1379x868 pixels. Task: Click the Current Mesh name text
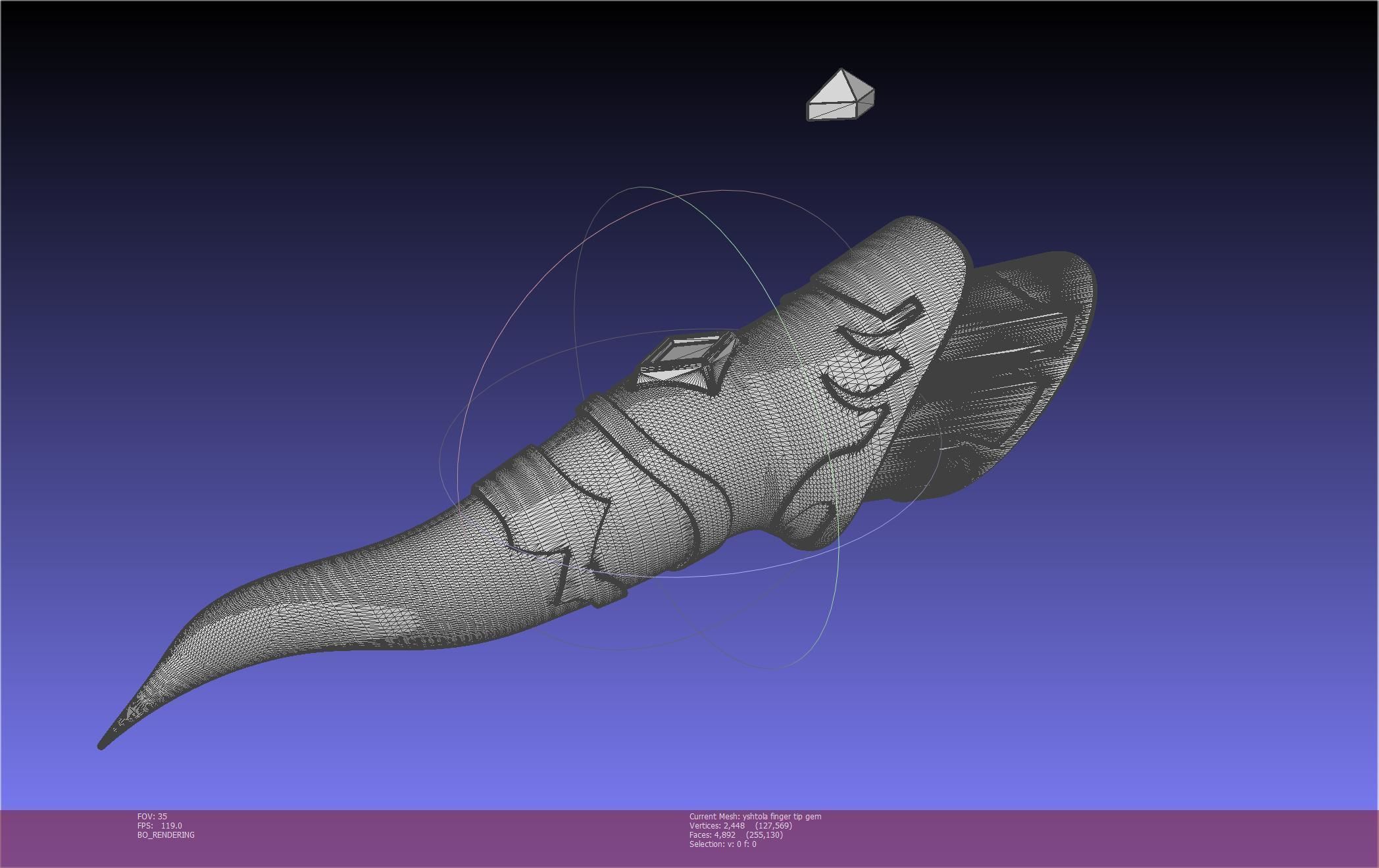tap(755, 816)
